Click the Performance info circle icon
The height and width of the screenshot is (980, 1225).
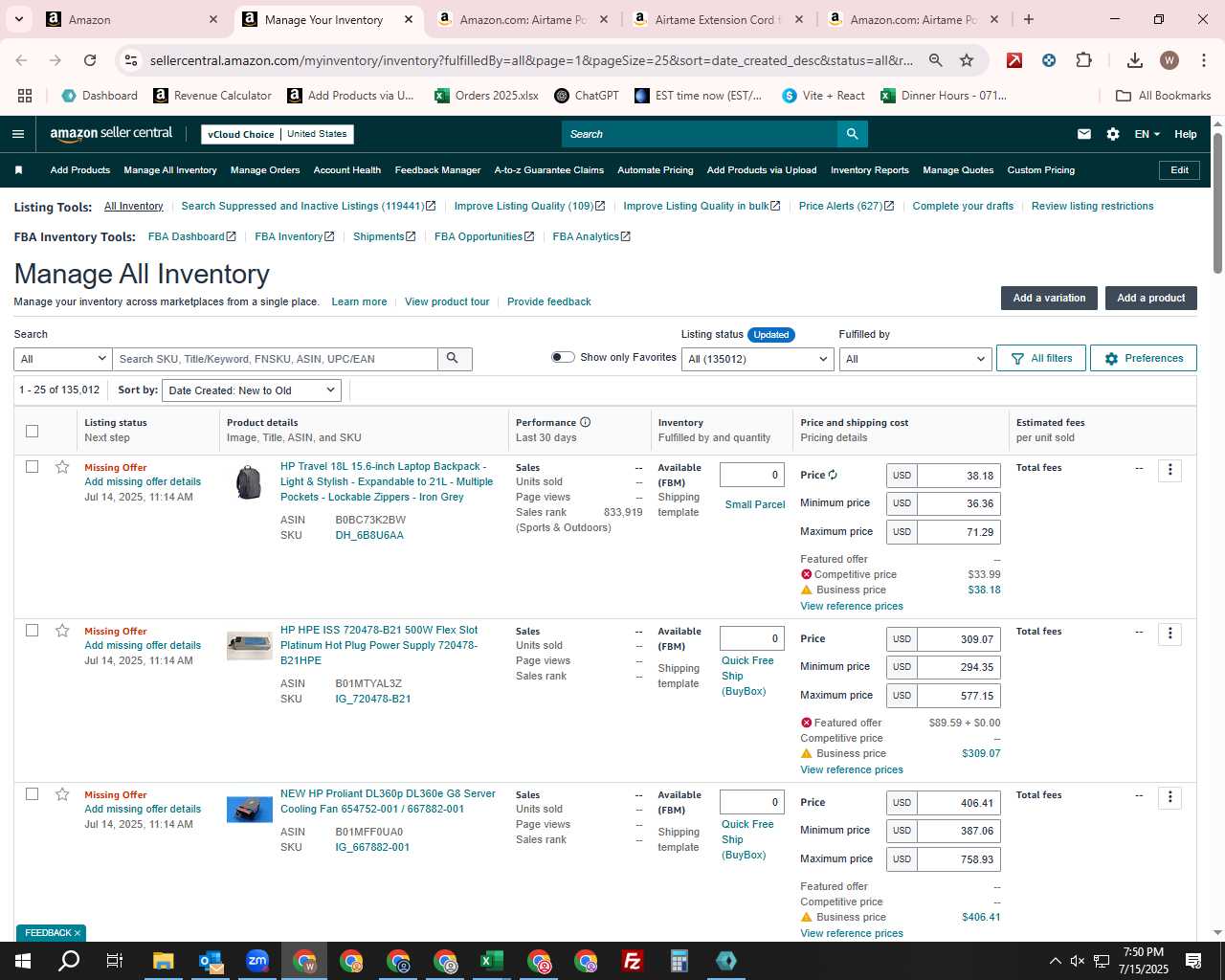585,422
